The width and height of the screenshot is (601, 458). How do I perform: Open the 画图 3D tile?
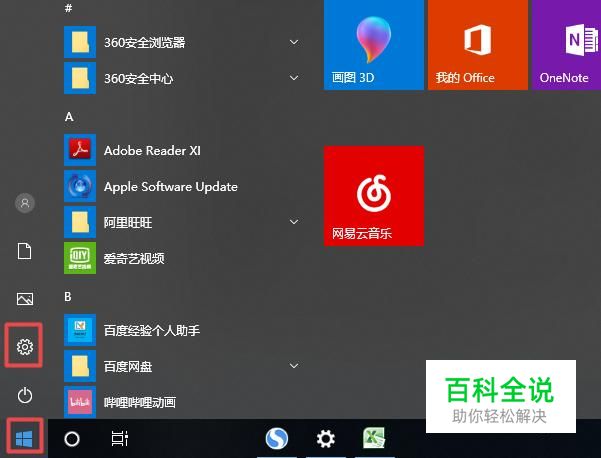pos(374,45)
